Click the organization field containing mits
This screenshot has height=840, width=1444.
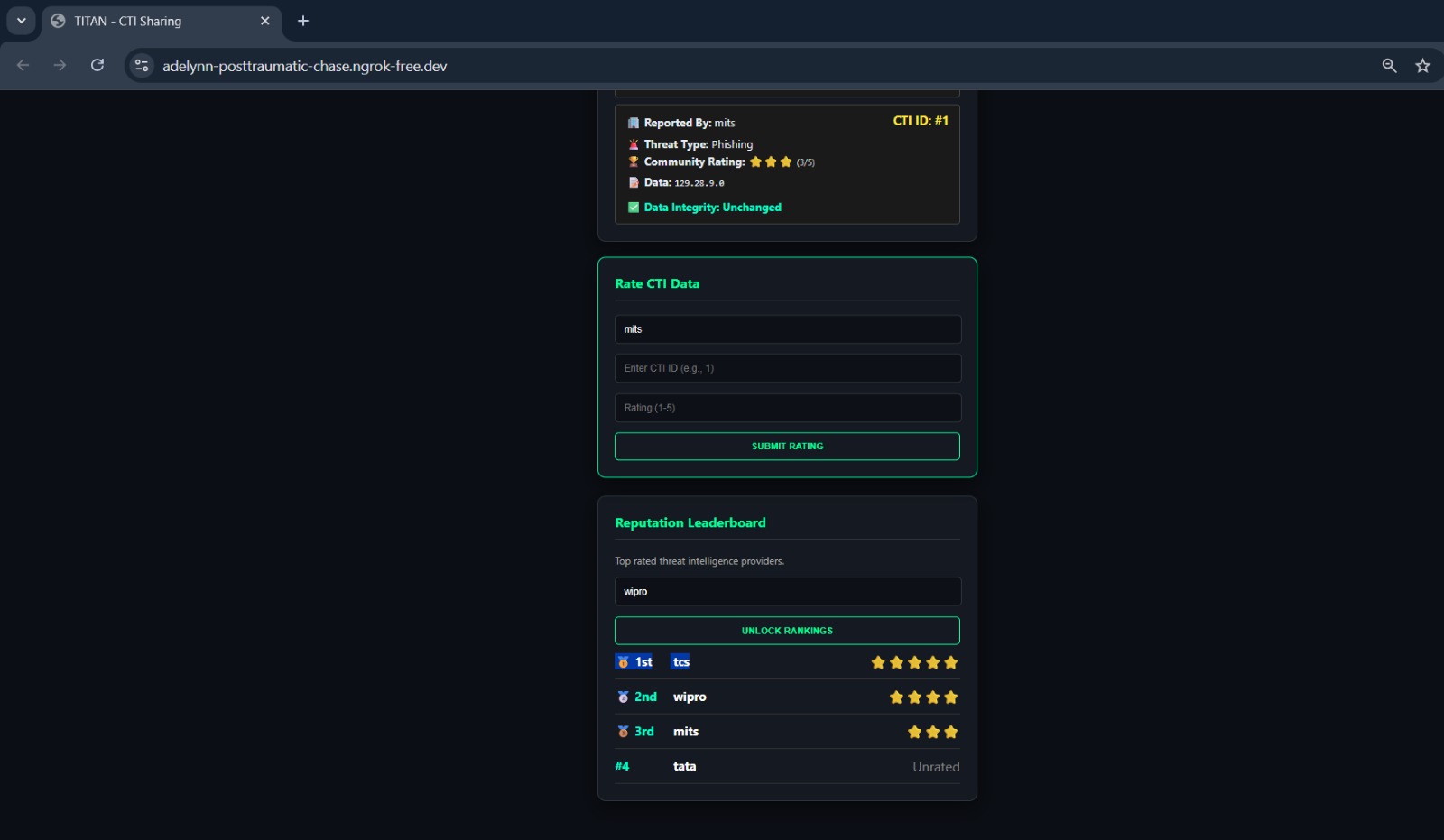click(x=788, y=329)
